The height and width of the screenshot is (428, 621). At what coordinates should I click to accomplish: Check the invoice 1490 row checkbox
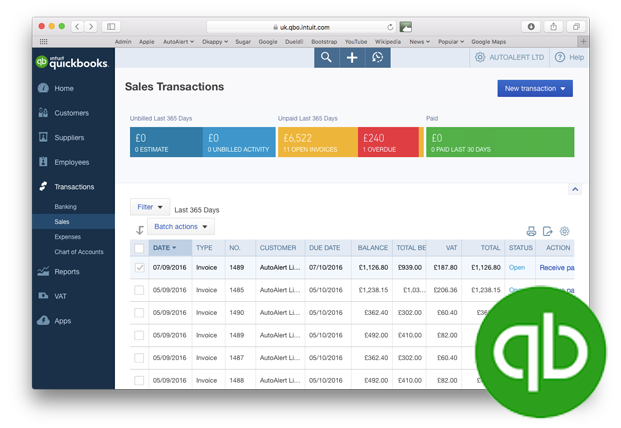click(x=139, y=313)
